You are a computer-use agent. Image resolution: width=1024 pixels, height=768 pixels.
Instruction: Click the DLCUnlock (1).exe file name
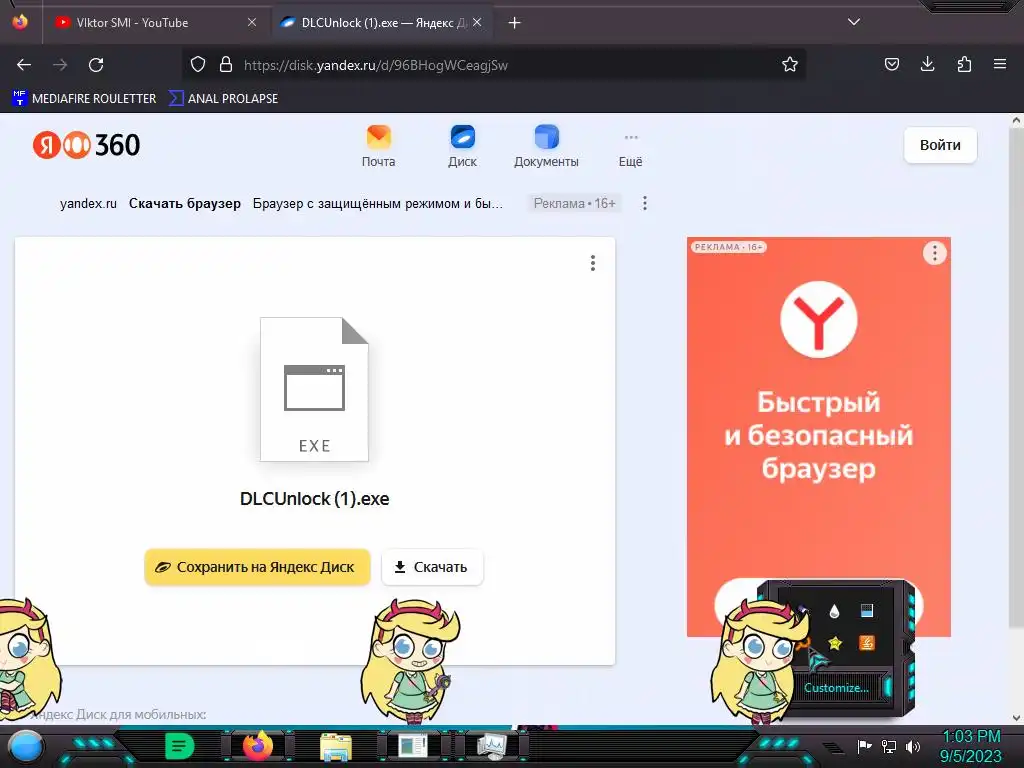click(x=314, y=498)
